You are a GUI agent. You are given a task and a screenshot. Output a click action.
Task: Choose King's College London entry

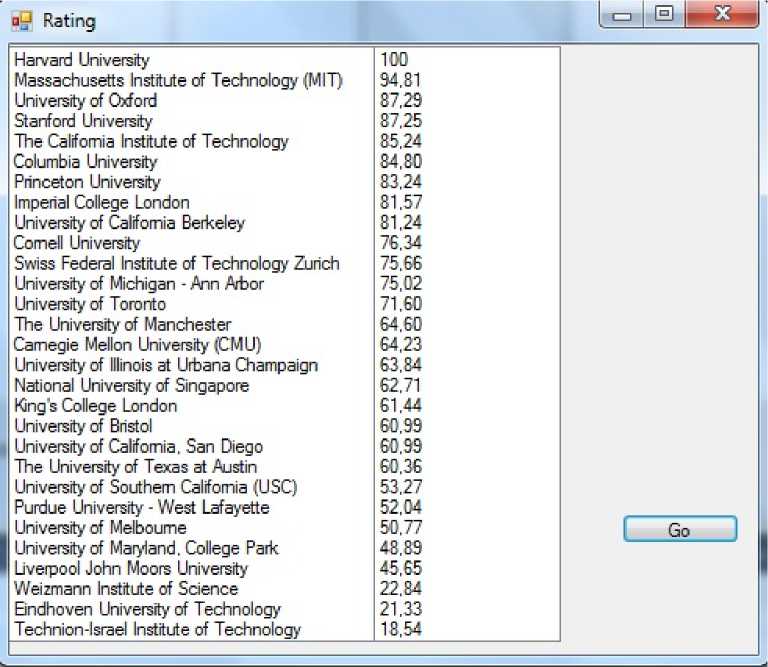click(96, 405)
